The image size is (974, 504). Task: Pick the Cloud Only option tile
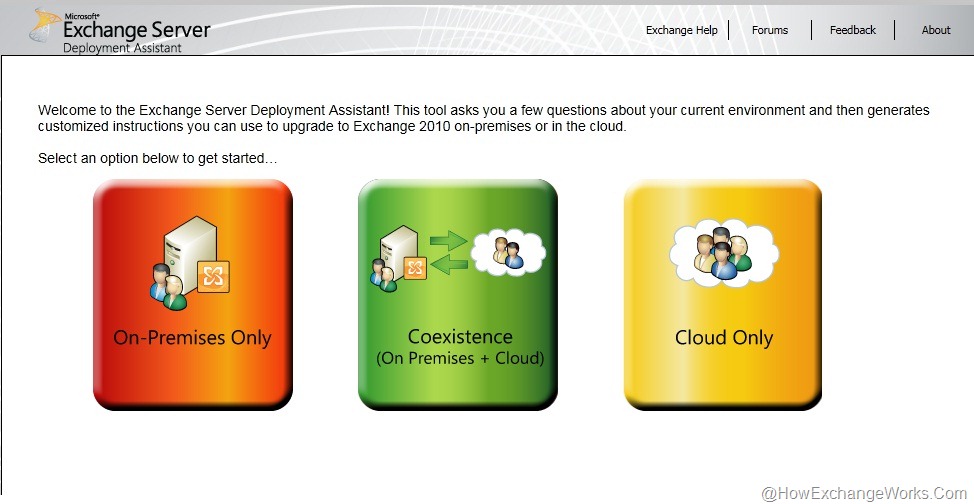(x=723, y=295)
